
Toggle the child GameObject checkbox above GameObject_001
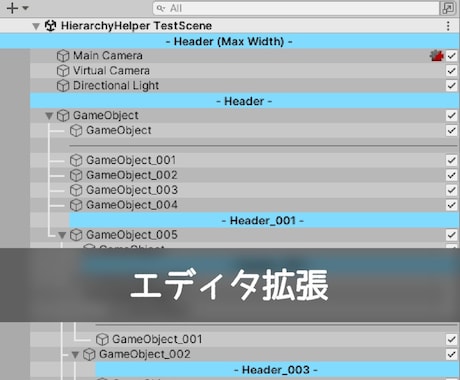click(x=452, y=130)
